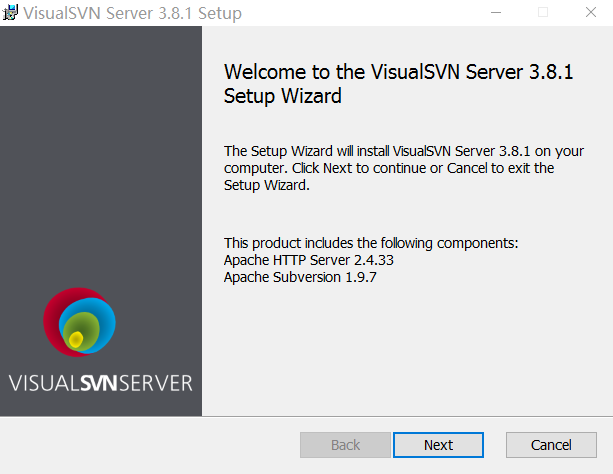Open the installer icon menu in title bar
Screen dimensions: 613x474
click(x=11, y=13)
